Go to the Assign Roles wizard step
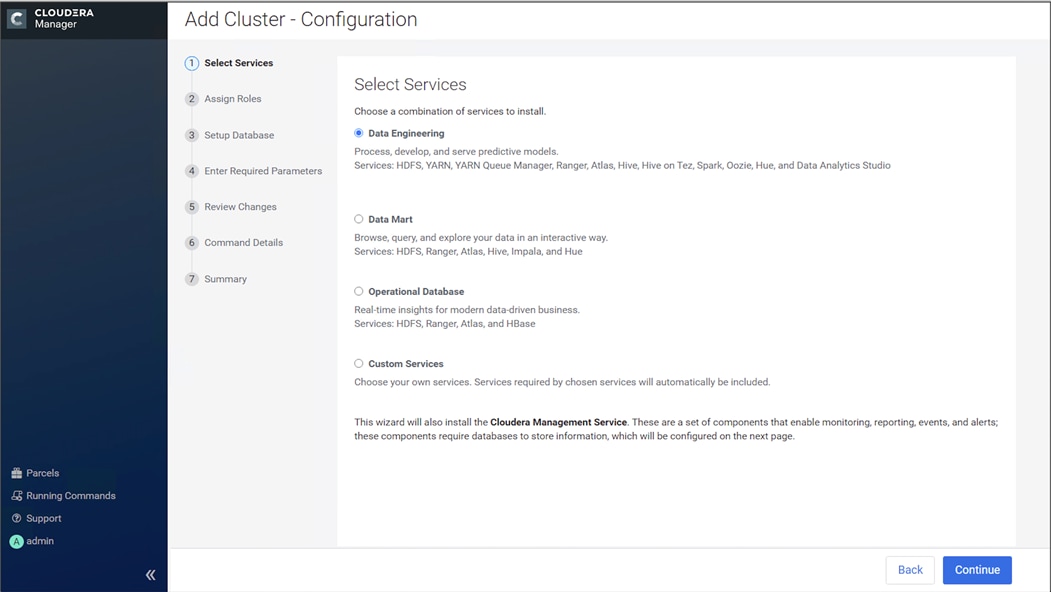Screen dimensions: 1051x592 [233, 99]
